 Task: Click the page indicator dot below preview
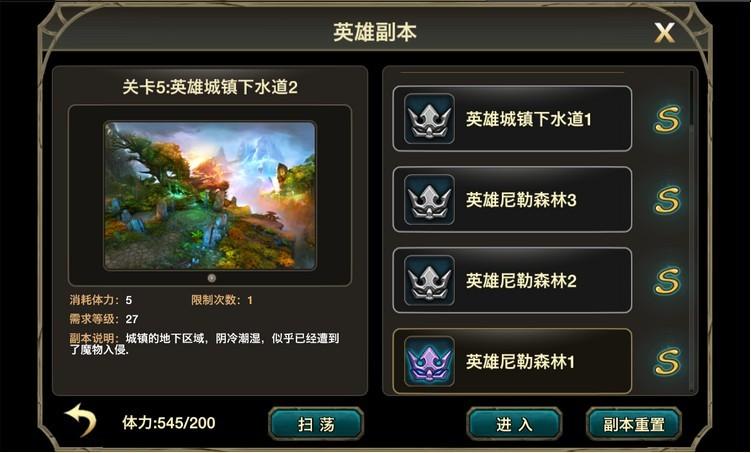[212, 278]
